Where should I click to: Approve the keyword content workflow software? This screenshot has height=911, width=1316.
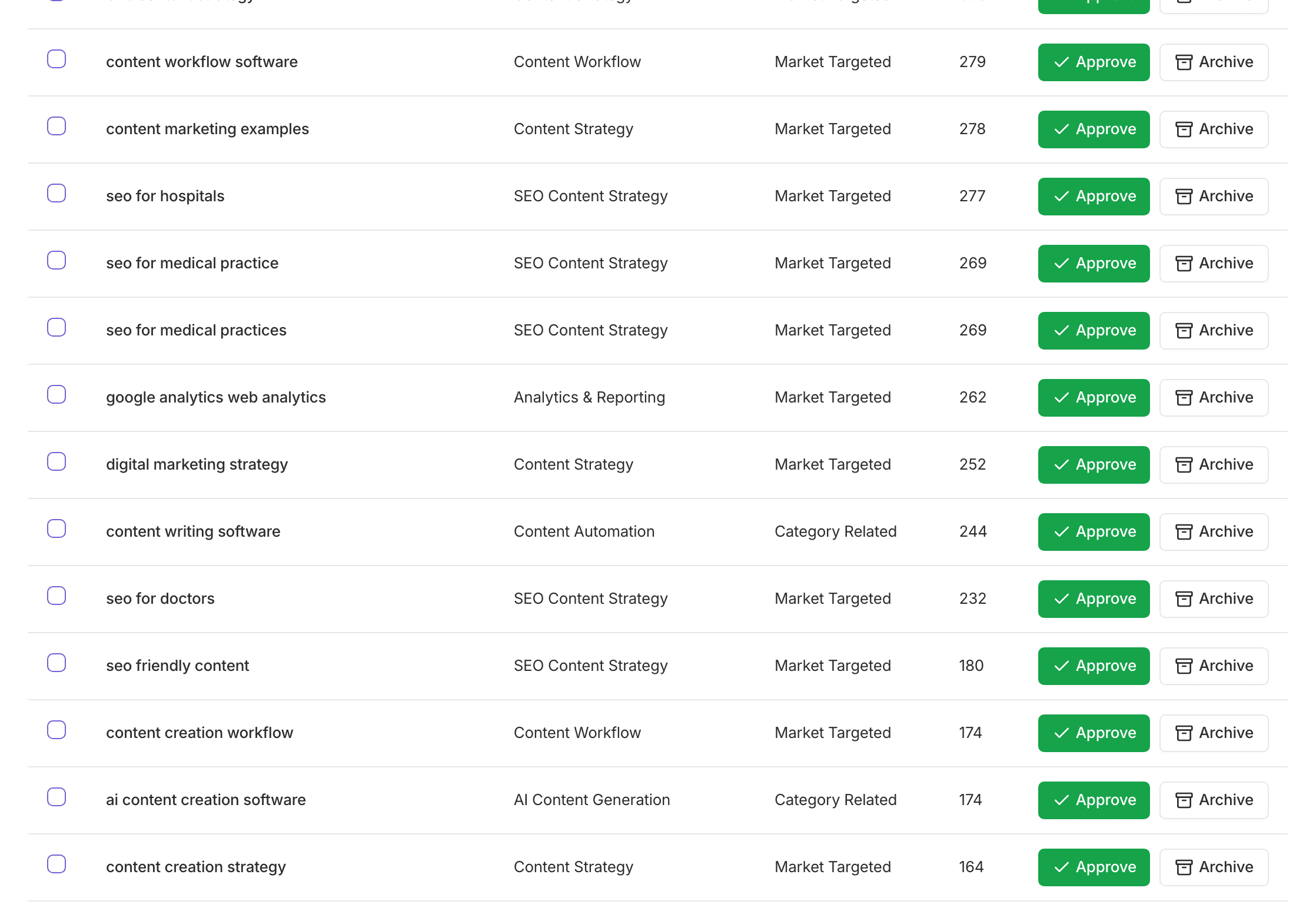coord(1093,62)
